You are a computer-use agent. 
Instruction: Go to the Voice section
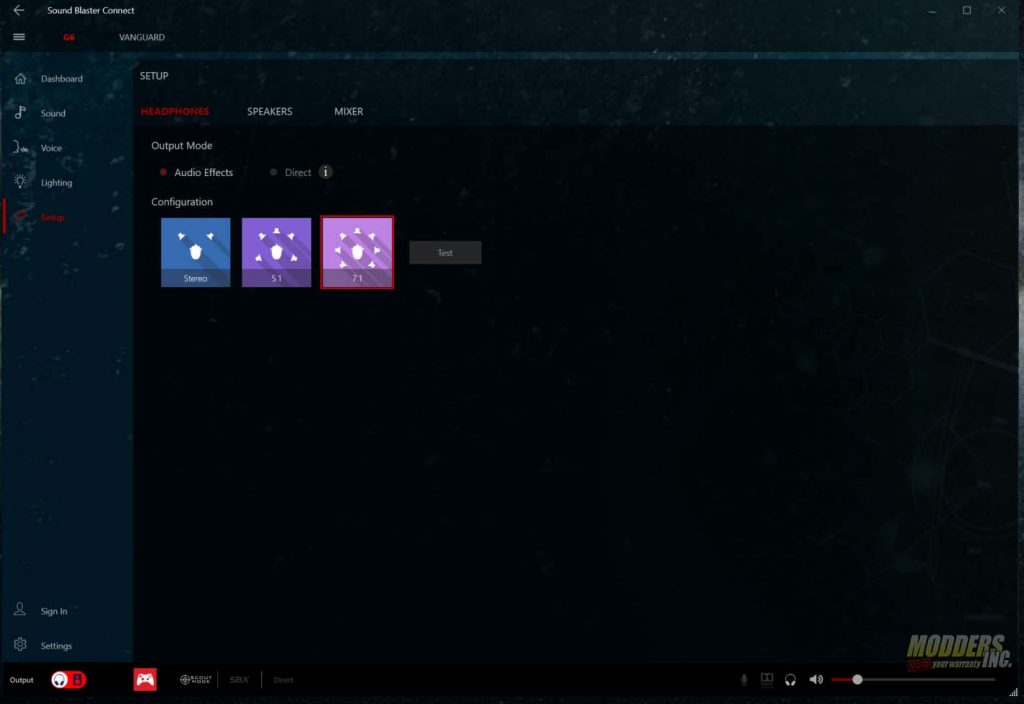click(51, 148)
